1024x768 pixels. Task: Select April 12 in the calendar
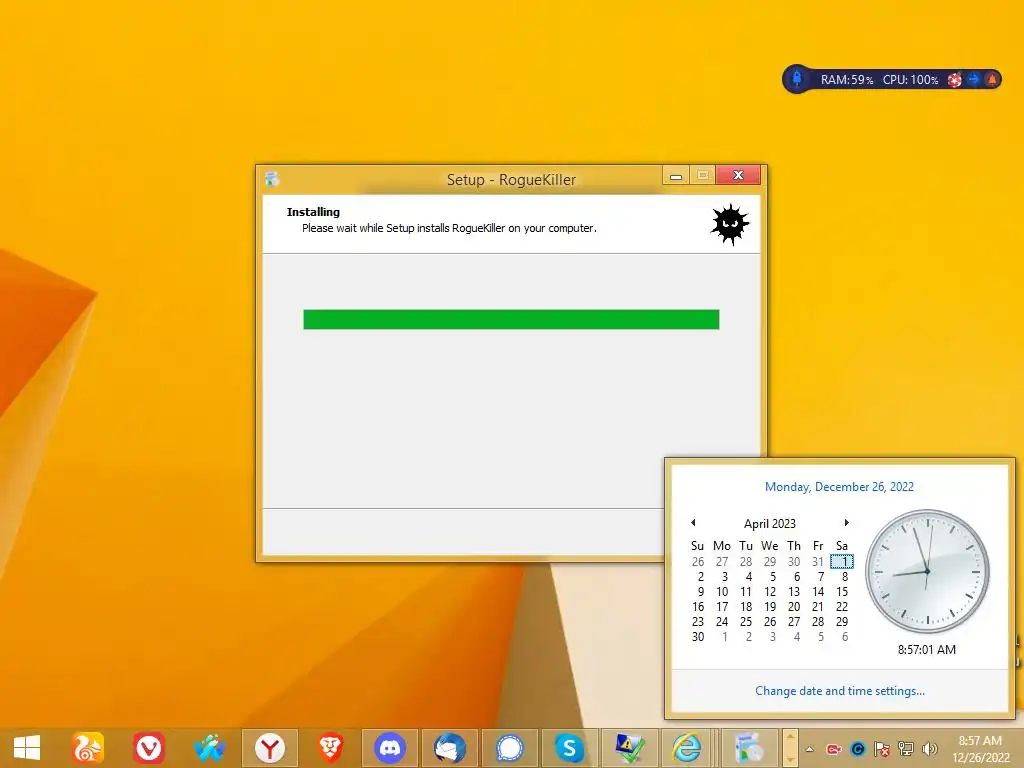click(770, 592)
